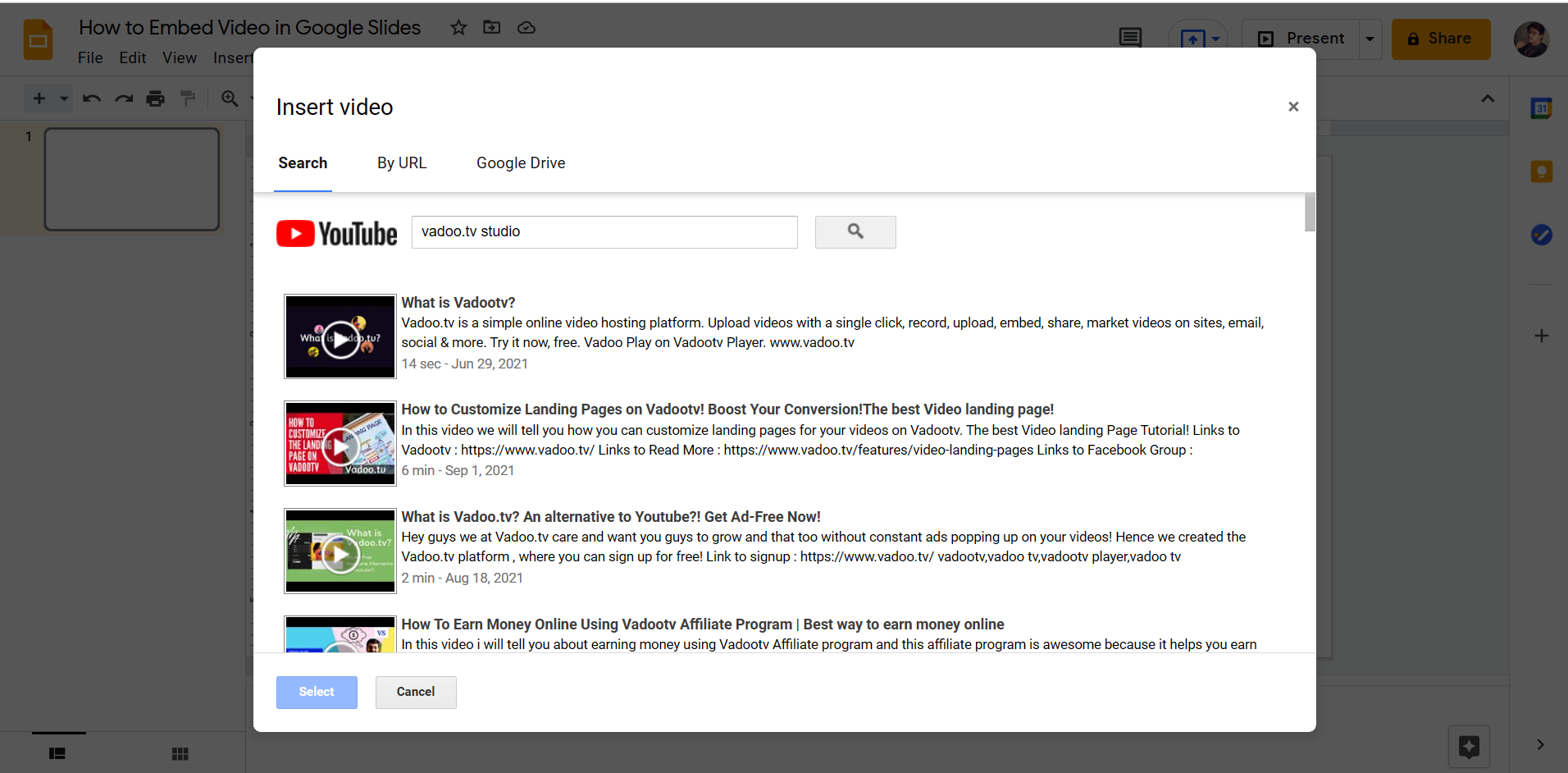Screen dimensions: 1568x773
Task: Click the Move to folder icon
Action: point(492,28)
